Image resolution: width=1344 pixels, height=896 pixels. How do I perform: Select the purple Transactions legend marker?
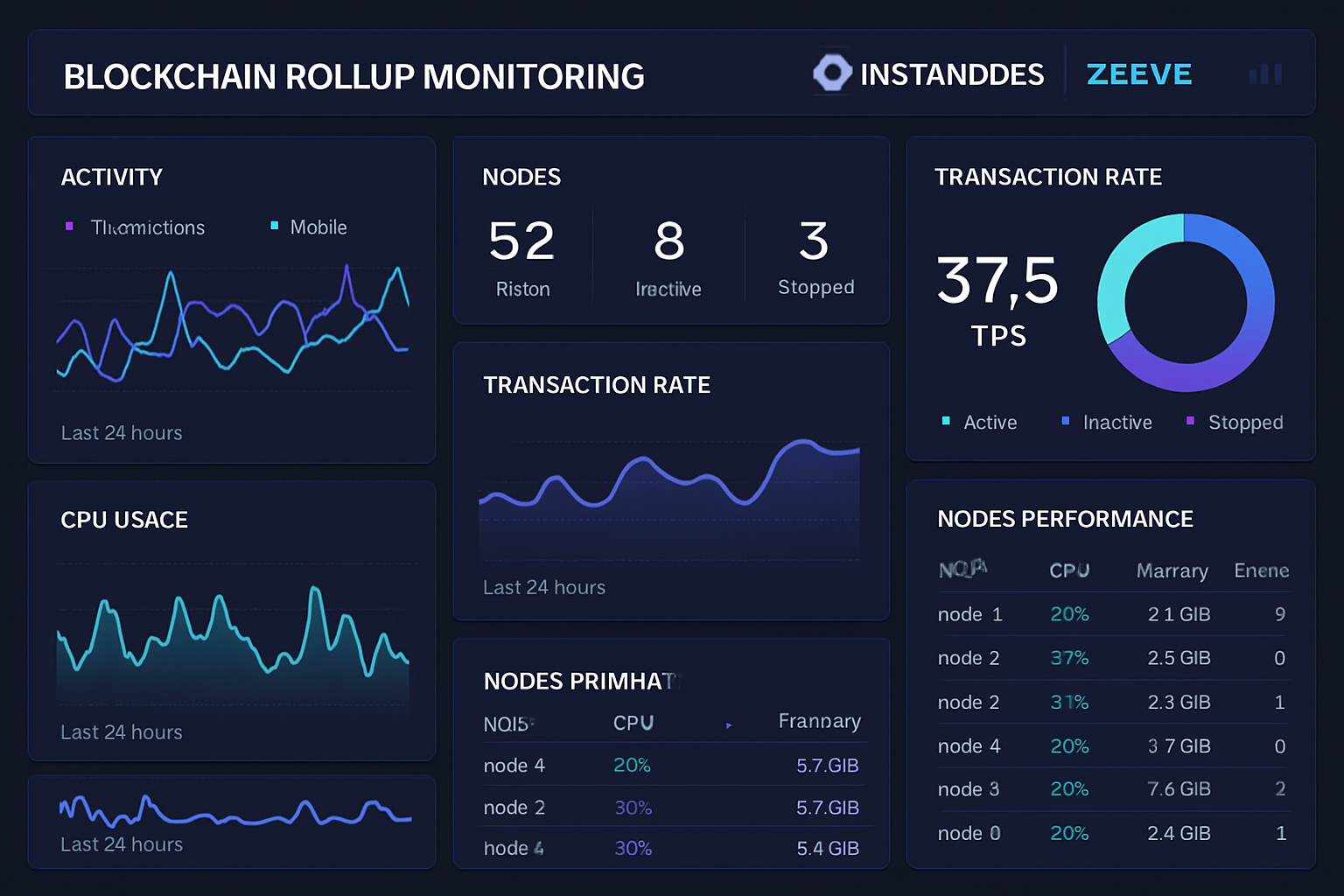coord(71,226)
